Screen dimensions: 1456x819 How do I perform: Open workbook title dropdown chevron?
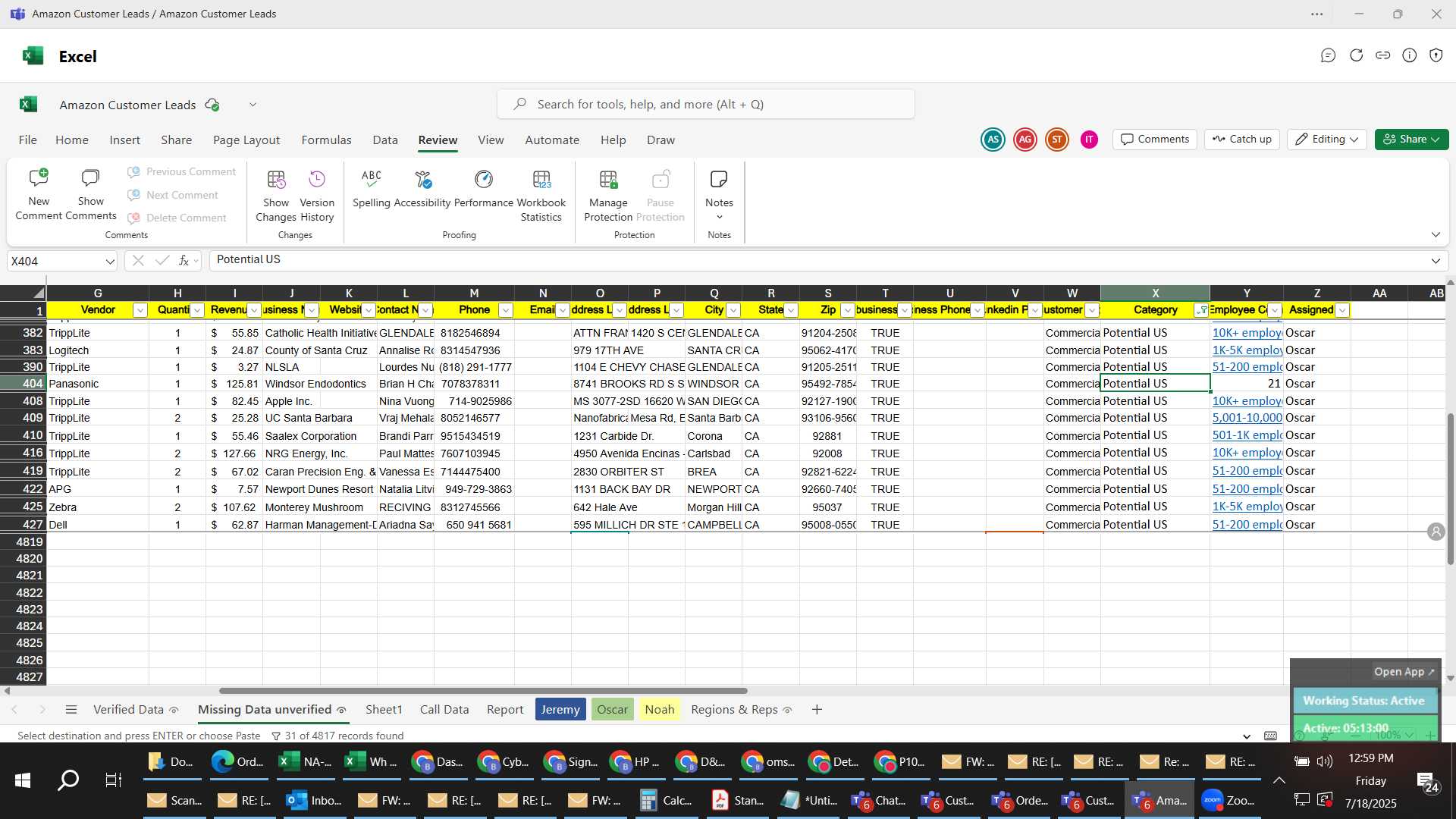[253, 105]
